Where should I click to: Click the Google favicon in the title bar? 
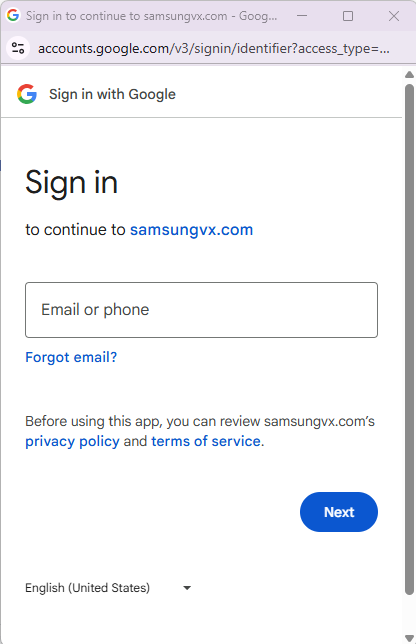tap(13, 16)
